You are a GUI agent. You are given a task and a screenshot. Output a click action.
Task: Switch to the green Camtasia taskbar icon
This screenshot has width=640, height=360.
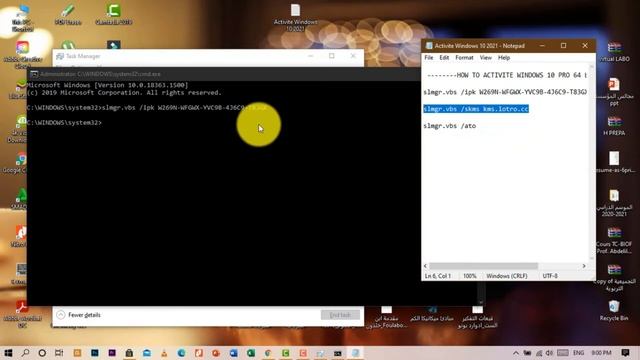[285, 353]
